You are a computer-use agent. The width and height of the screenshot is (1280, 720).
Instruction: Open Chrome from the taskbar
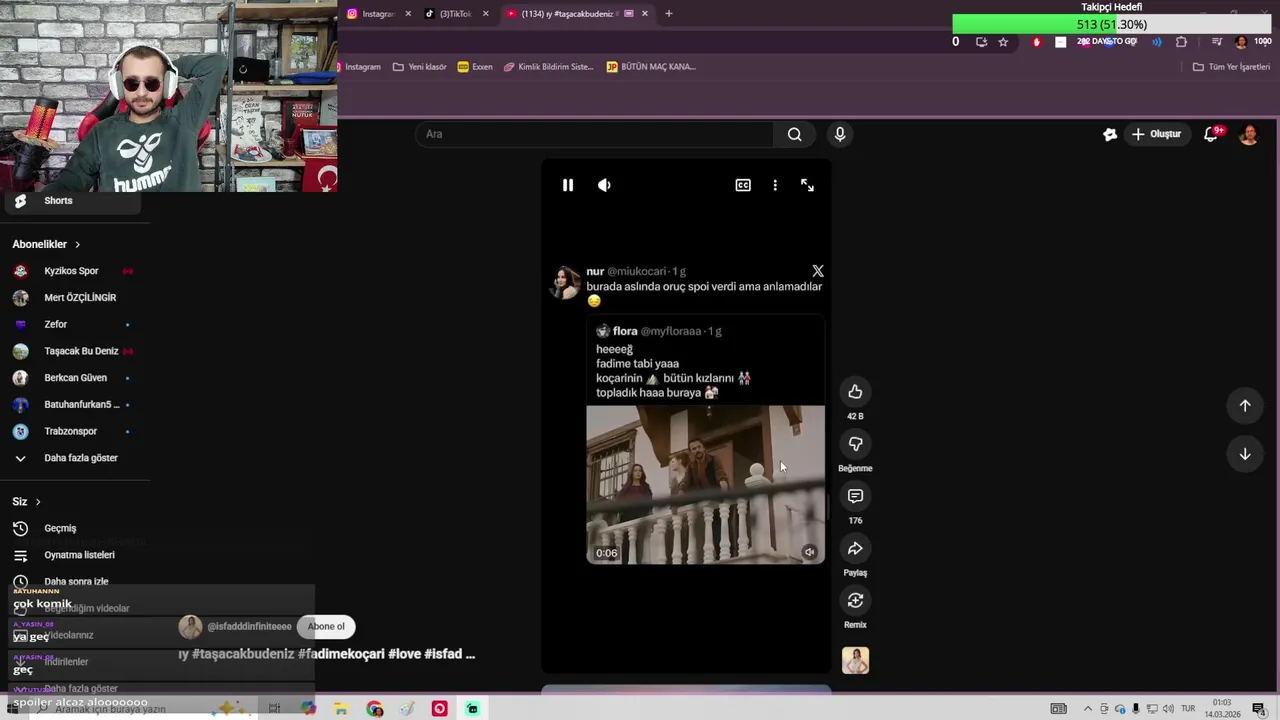point(374,709)
